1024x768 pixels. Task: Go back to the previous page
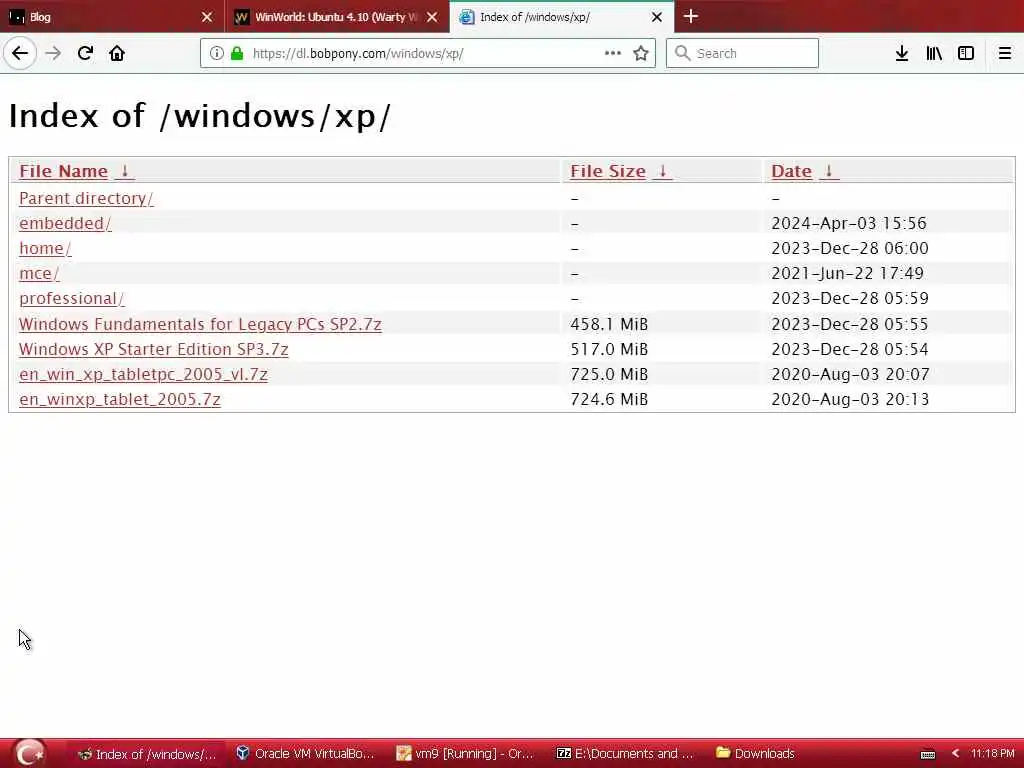20,53
